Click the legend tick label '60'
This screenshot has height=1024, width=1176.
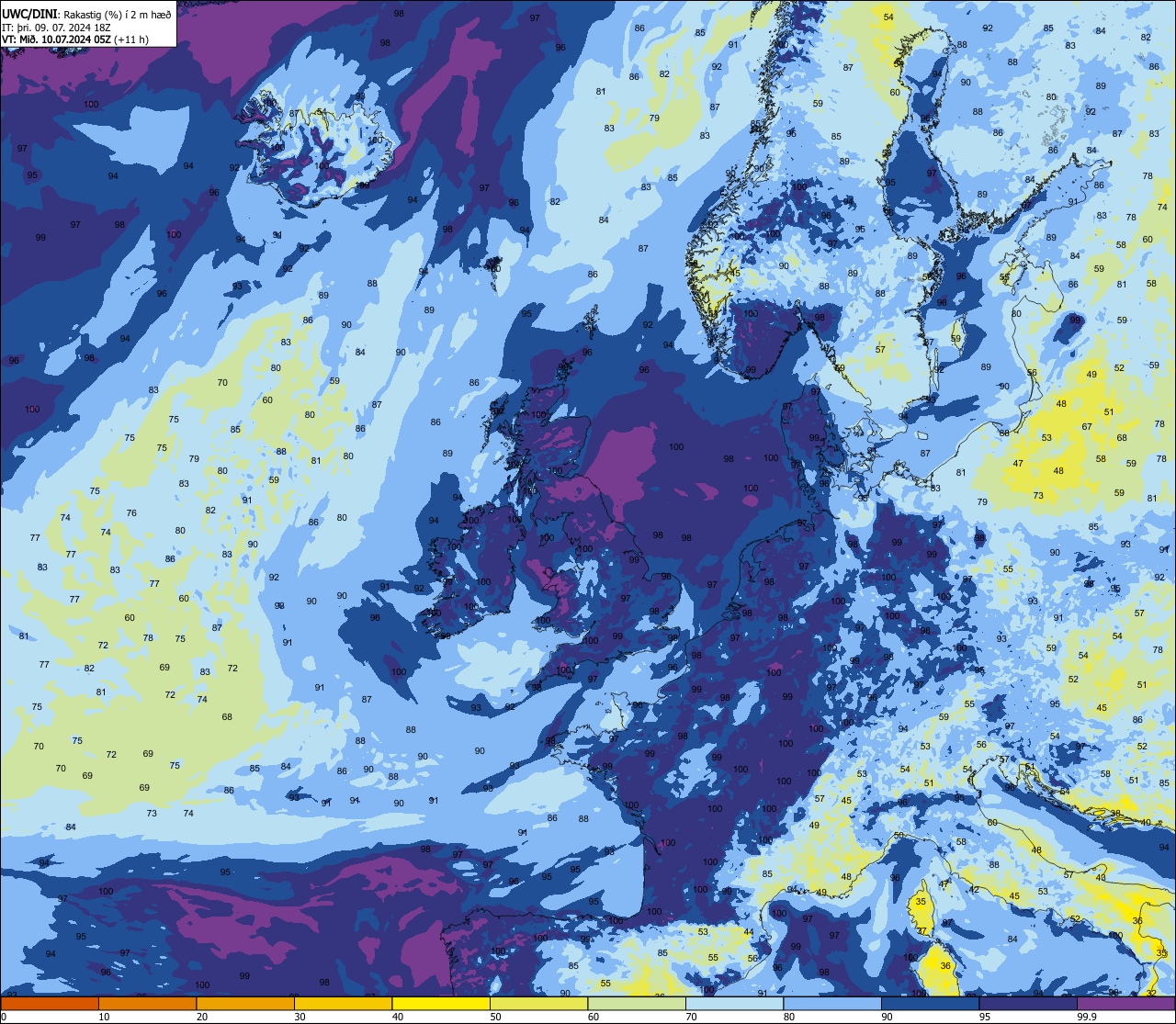pyautogui.click(x=594, y=1018)
